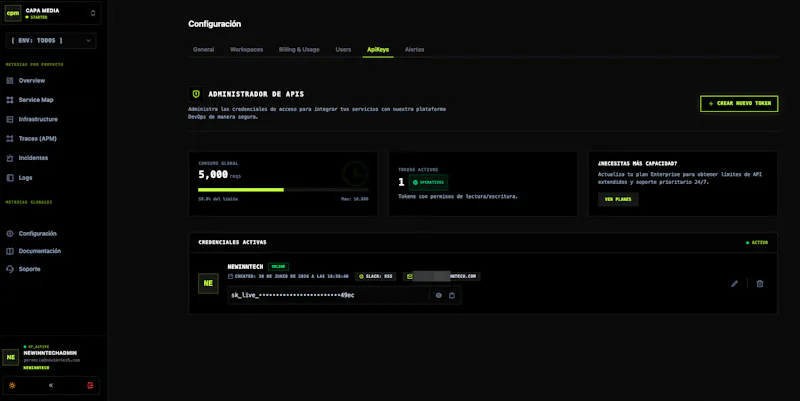The width and height of the screenshot is (800, 401).
Task: Switch to the Alertas tab
Action: [414, 49]
